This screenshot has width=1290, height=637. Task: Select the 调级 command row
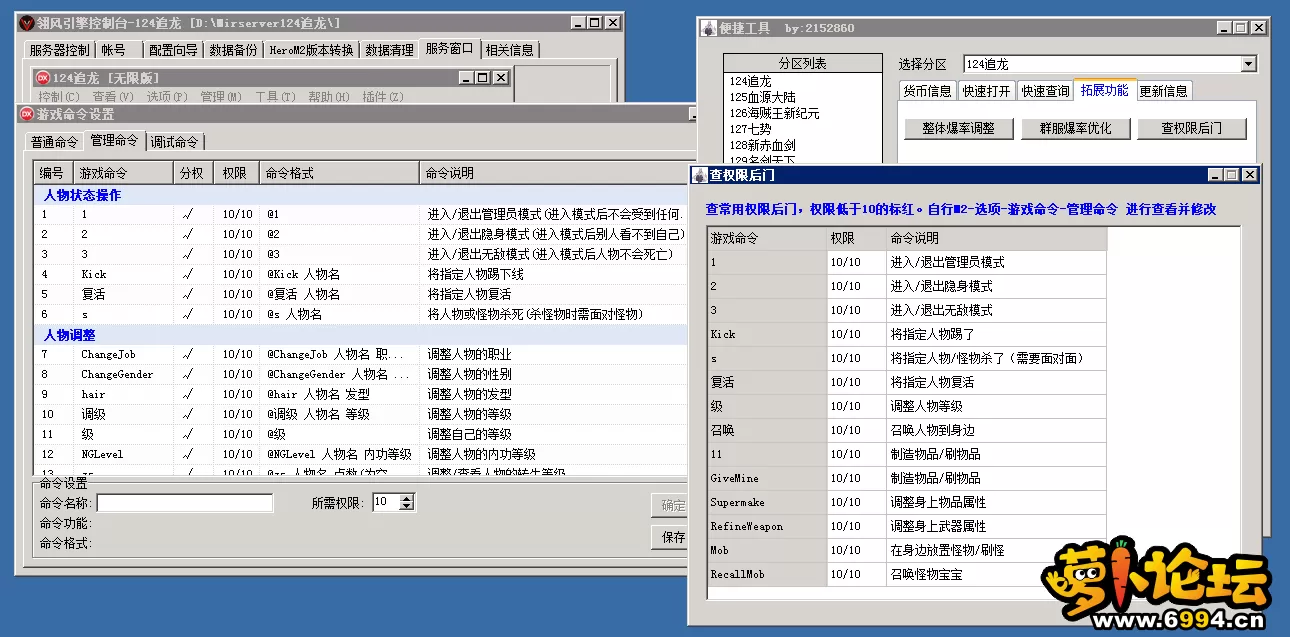(x=362, y=414)
